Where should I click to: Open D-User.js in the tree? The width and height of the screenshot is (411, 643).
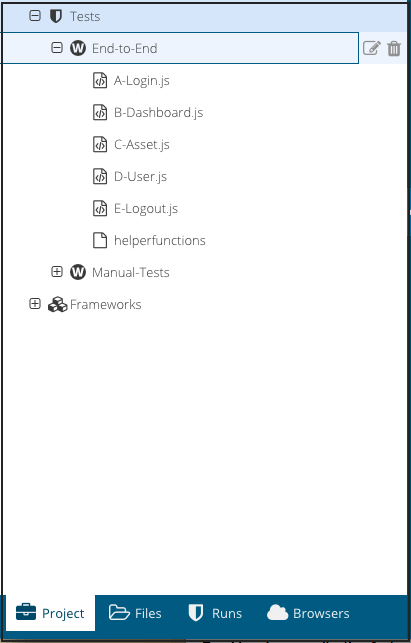click(140, 176)
